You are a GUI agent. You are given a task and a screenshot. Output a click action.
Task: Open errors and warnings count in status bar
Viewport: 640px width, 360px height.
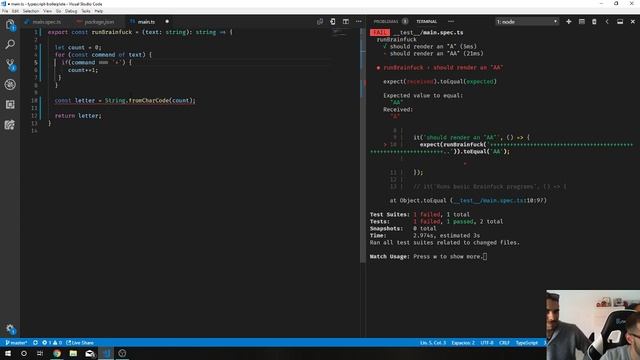[52, 343]
